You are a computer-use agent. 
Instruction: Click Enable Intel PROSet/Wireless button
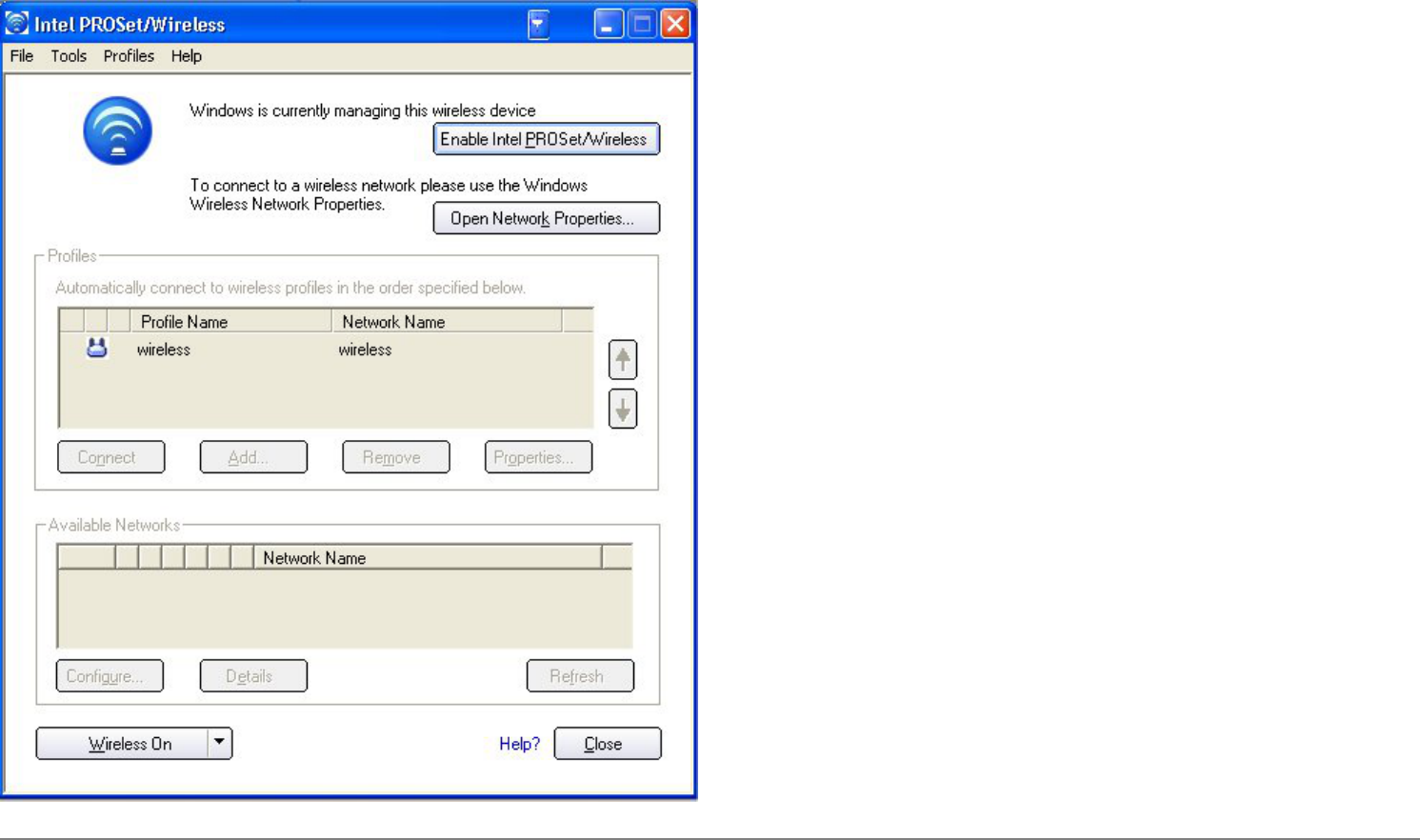tap(546, 139)
